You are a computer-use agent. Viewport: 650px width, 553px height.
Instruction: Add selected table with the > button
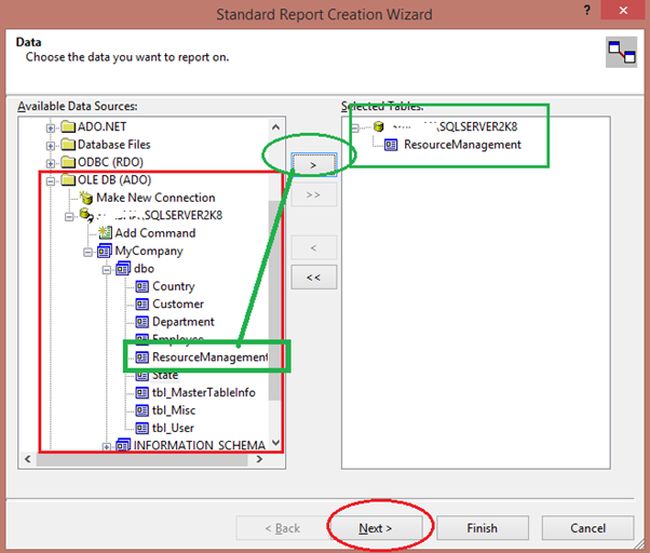(x=314, y=165)
